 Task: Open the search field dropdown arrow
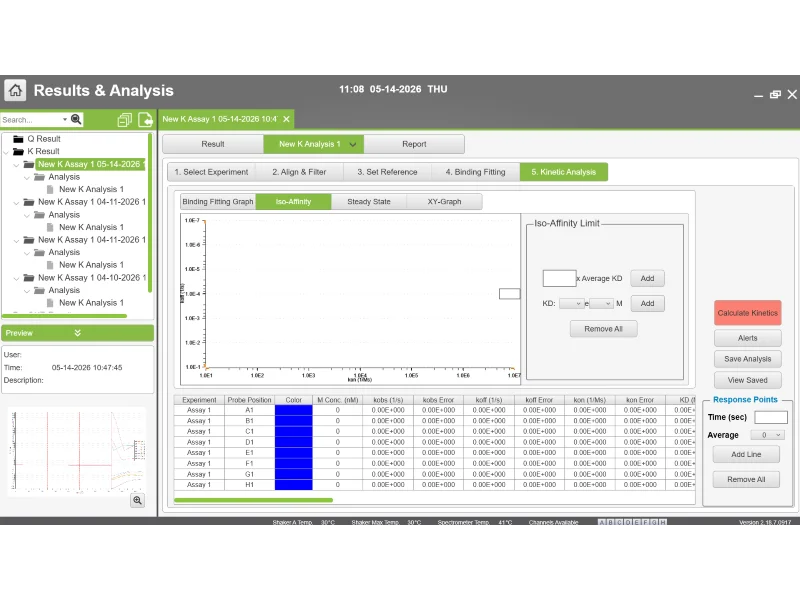click(x=65, y=119)
